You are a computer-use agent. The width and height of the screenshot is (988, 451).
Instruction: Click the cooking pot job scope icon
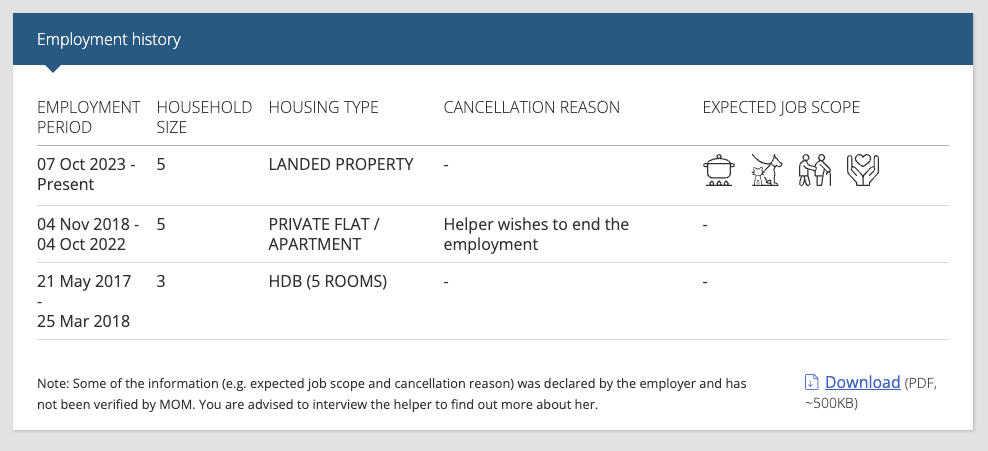719,170
